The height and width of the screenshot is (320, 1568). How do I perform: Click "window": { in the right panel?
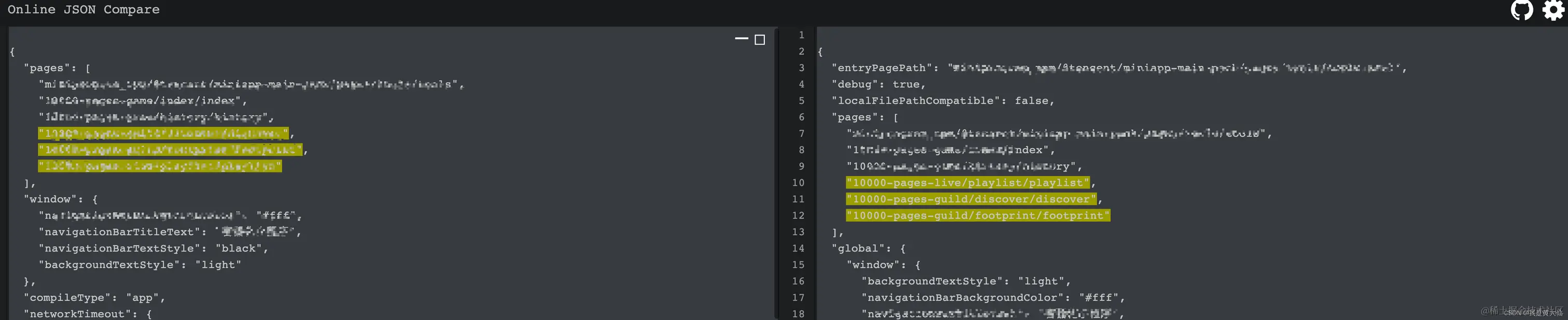(884, 265)
